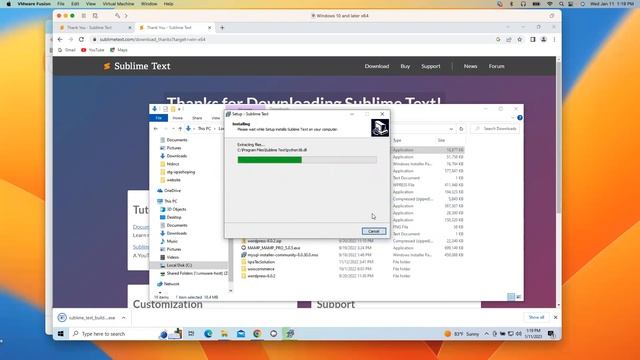Open the Buy link on Sublime Text site
Image resolution: width=640 pixels, height=360 pixels.
click(x=405, y=66)
